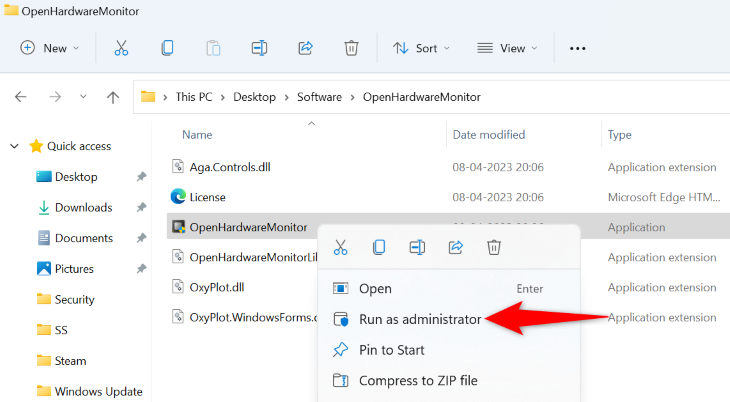
Task: Click the Paste icon in the main toolbar
Action: 213,48
